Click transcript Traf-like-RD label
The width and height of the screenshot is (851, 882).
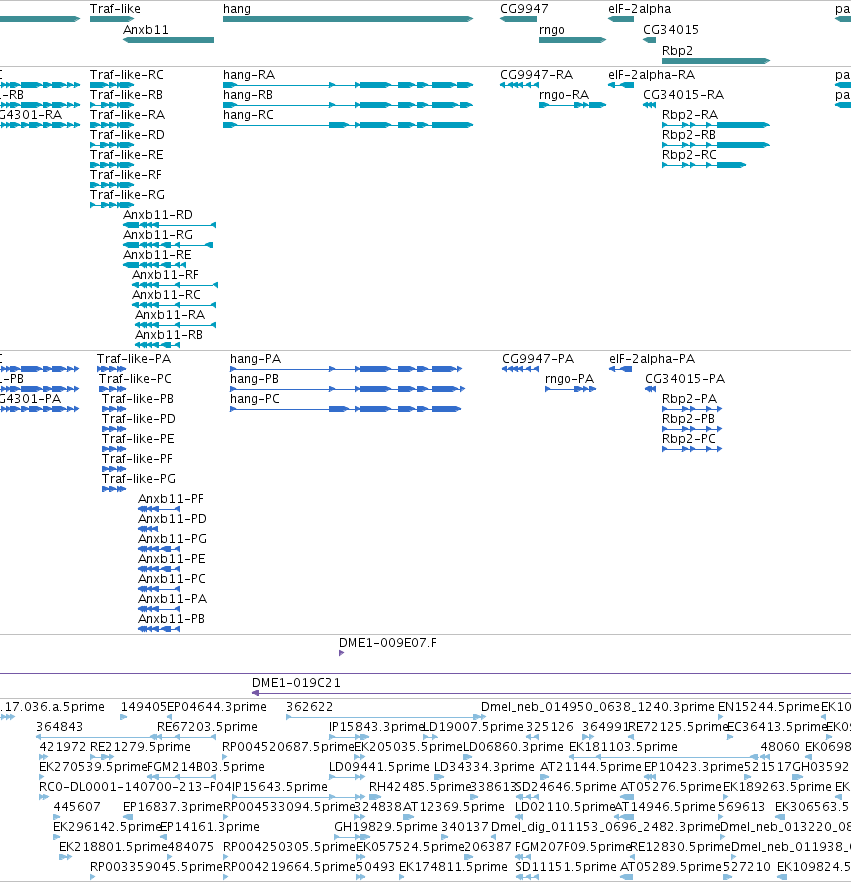pos(128,135)
